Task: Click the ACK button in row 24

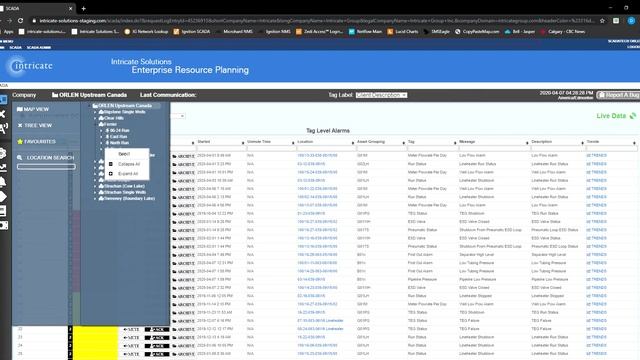Action: click(157, 346)
